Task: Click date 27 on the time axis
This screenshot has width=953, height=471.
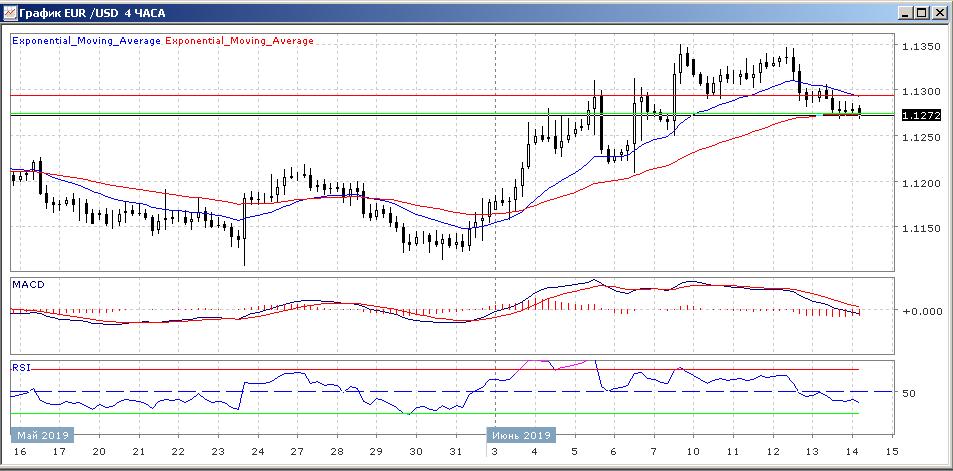Action: click(297, 452)
